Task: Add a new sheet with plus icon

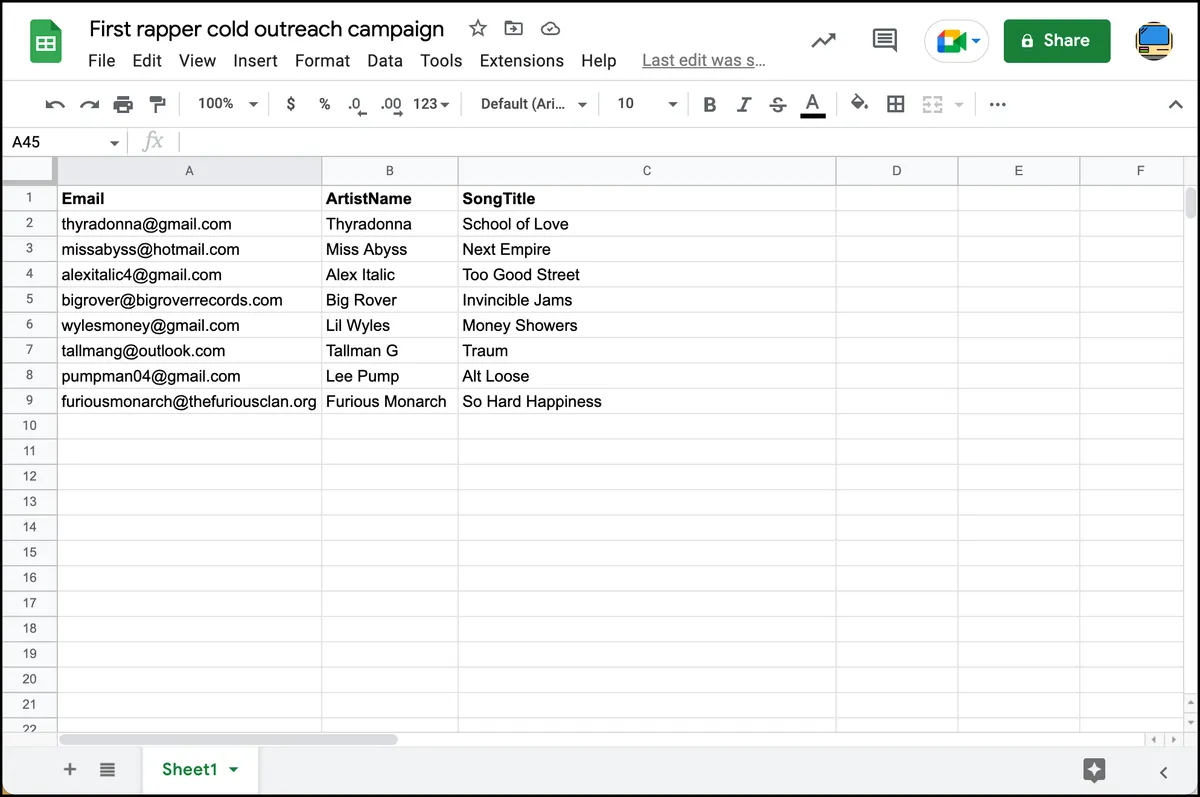Action: (x=70, y=769)
